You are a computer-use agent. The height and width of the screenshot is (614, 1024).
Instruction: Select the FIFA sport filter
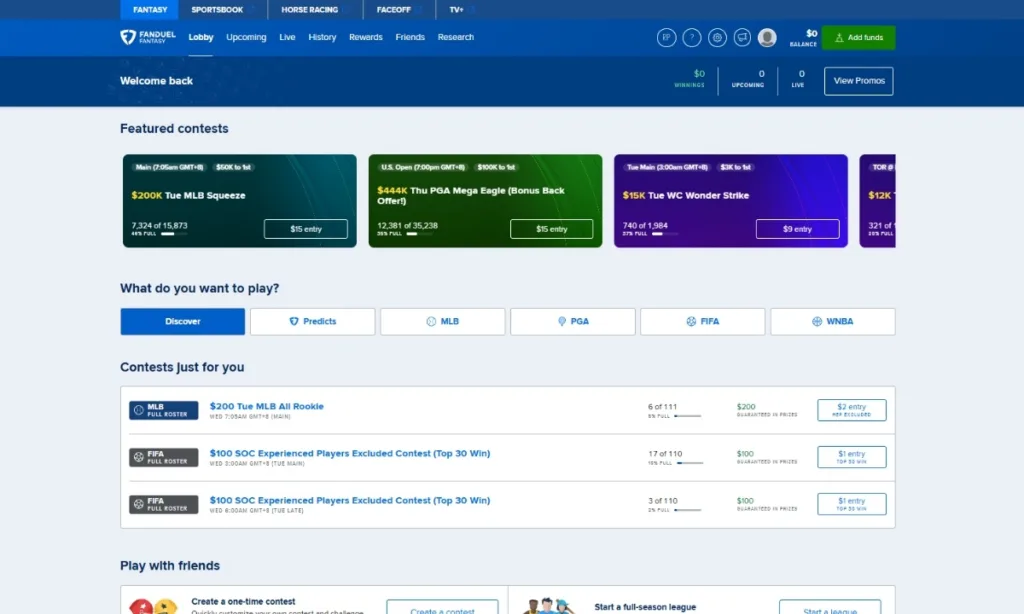pyautogui.click(x=703, y=322)
